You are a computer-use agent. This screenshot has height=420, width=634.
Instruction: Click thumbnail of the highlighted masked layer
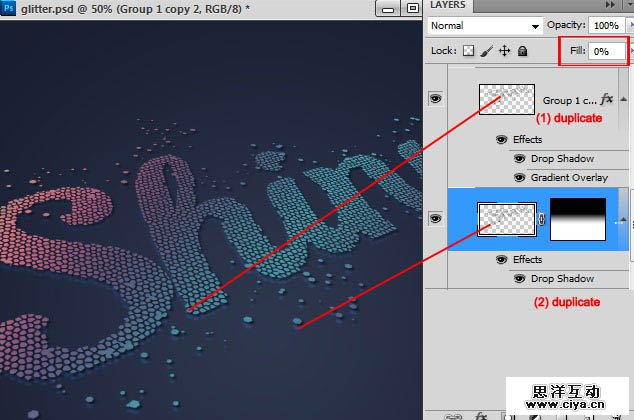click(x=507, y=219)
